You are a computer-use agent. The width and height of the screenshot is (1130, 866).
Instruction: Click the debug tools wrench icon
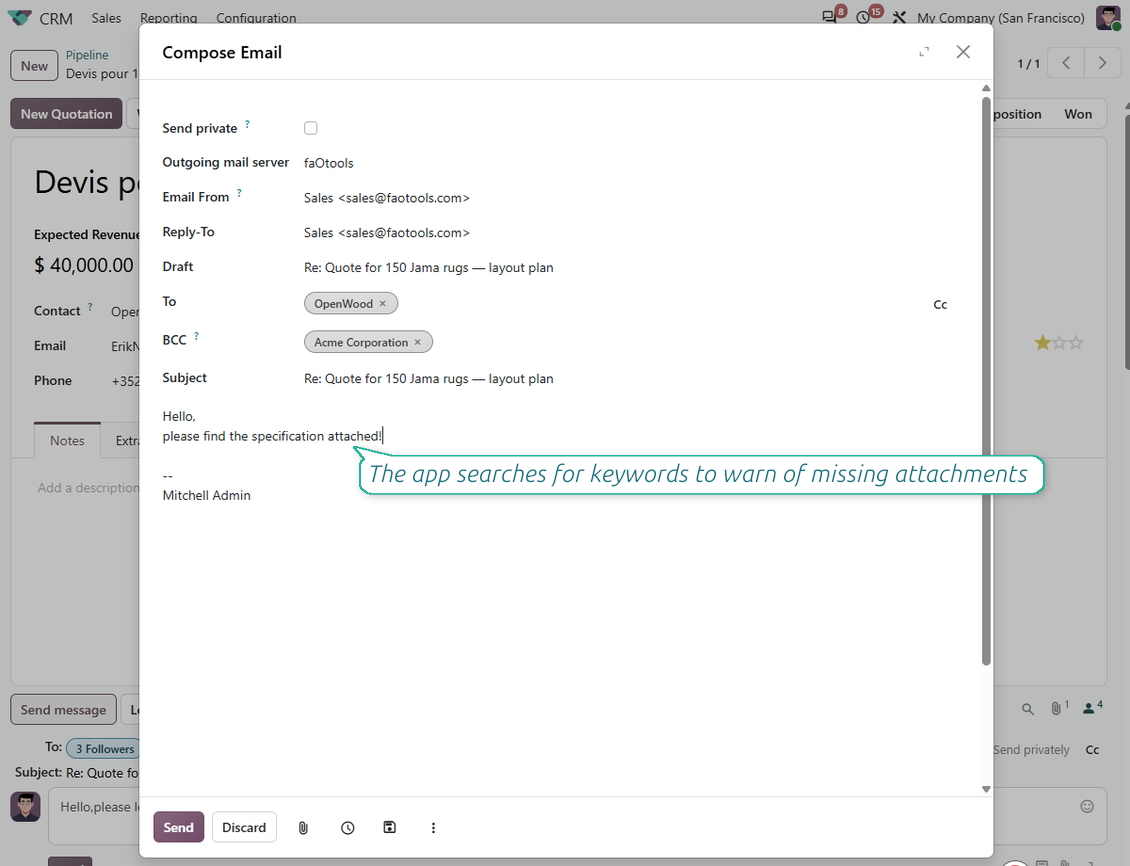click(x=899, y=17)
